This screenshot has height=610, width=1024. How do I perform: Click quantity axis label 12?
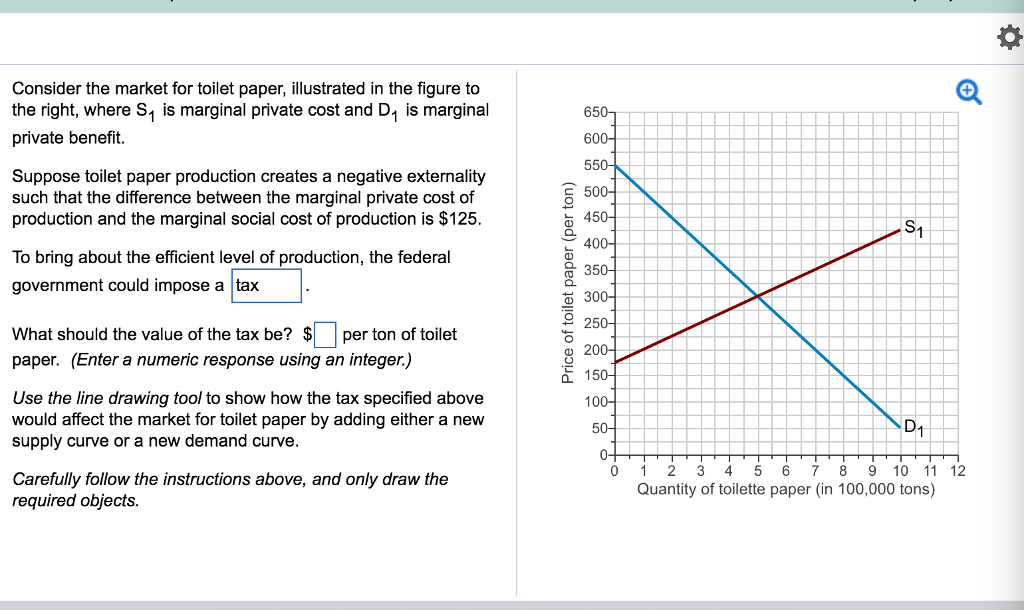click(x=957, y=471)
